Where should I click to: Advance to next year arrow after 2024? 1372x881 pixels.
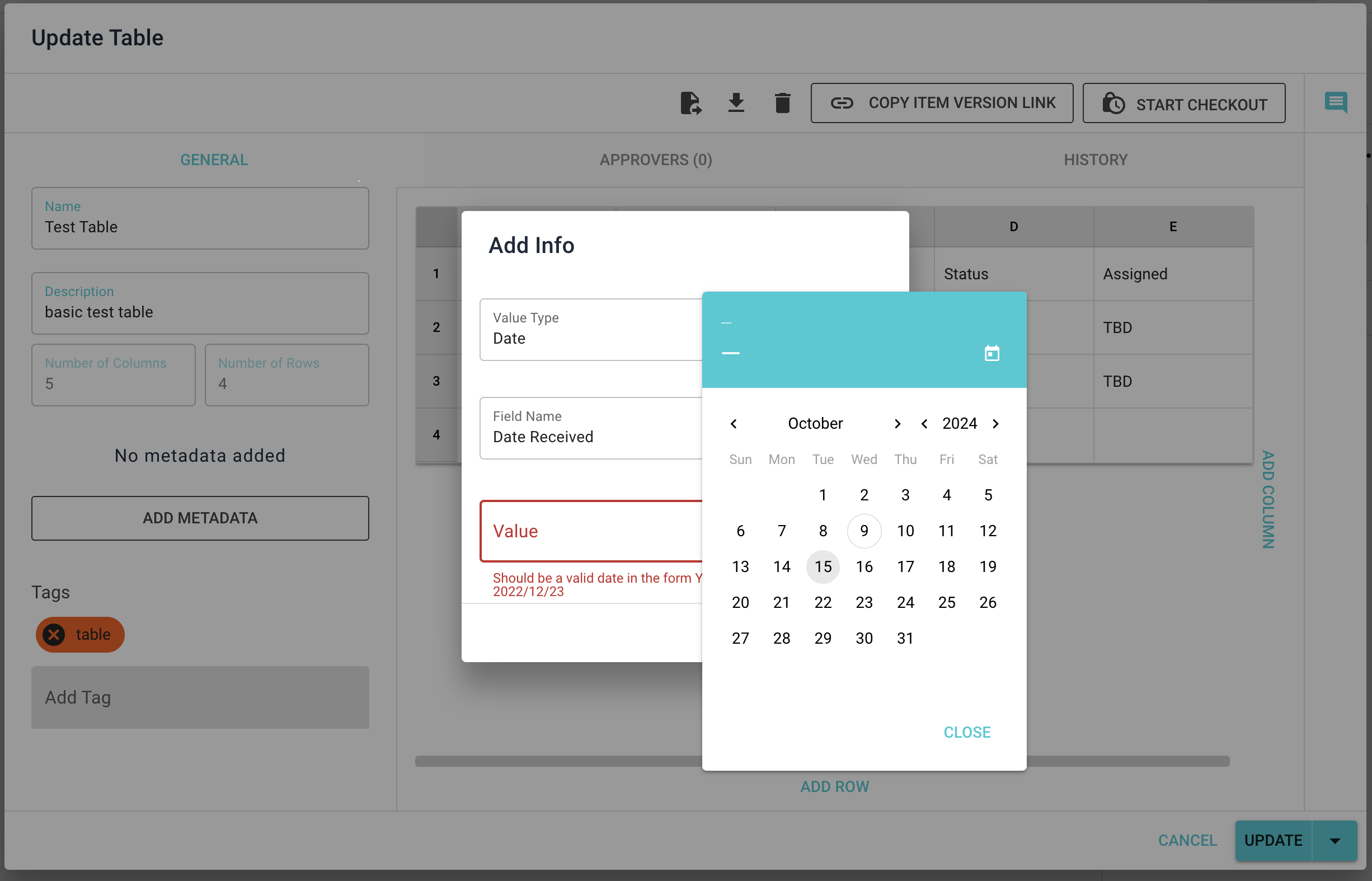pyautogui.click(x=995, y=423)
